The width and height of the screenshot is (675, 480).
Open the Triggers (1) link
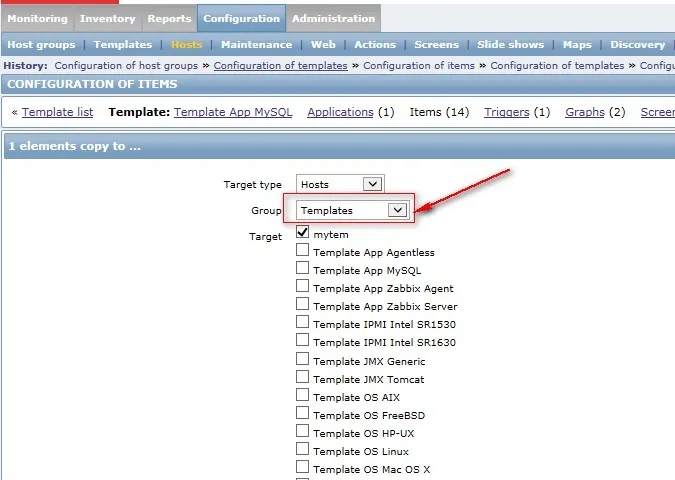[x=507, y=112]
